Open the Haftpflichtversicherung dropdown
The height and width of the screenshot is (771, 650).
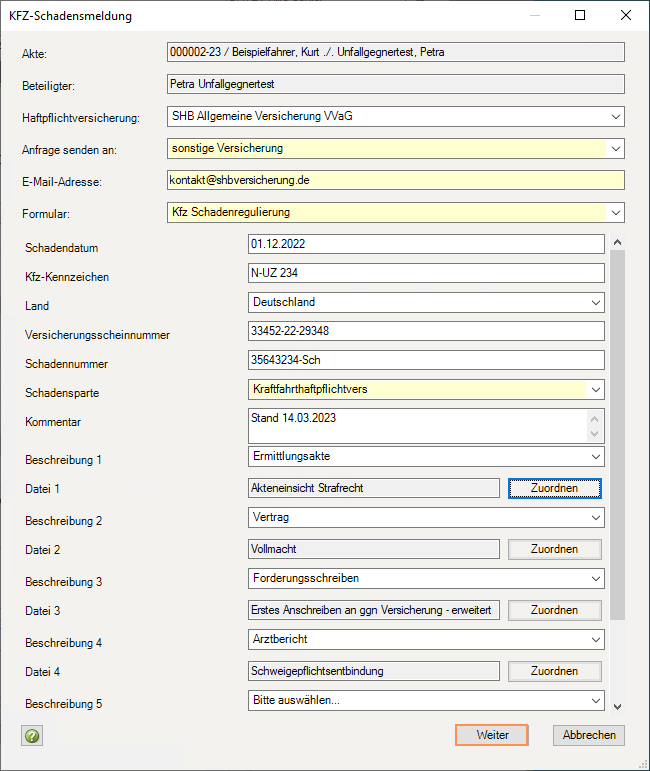pos(616,117)
